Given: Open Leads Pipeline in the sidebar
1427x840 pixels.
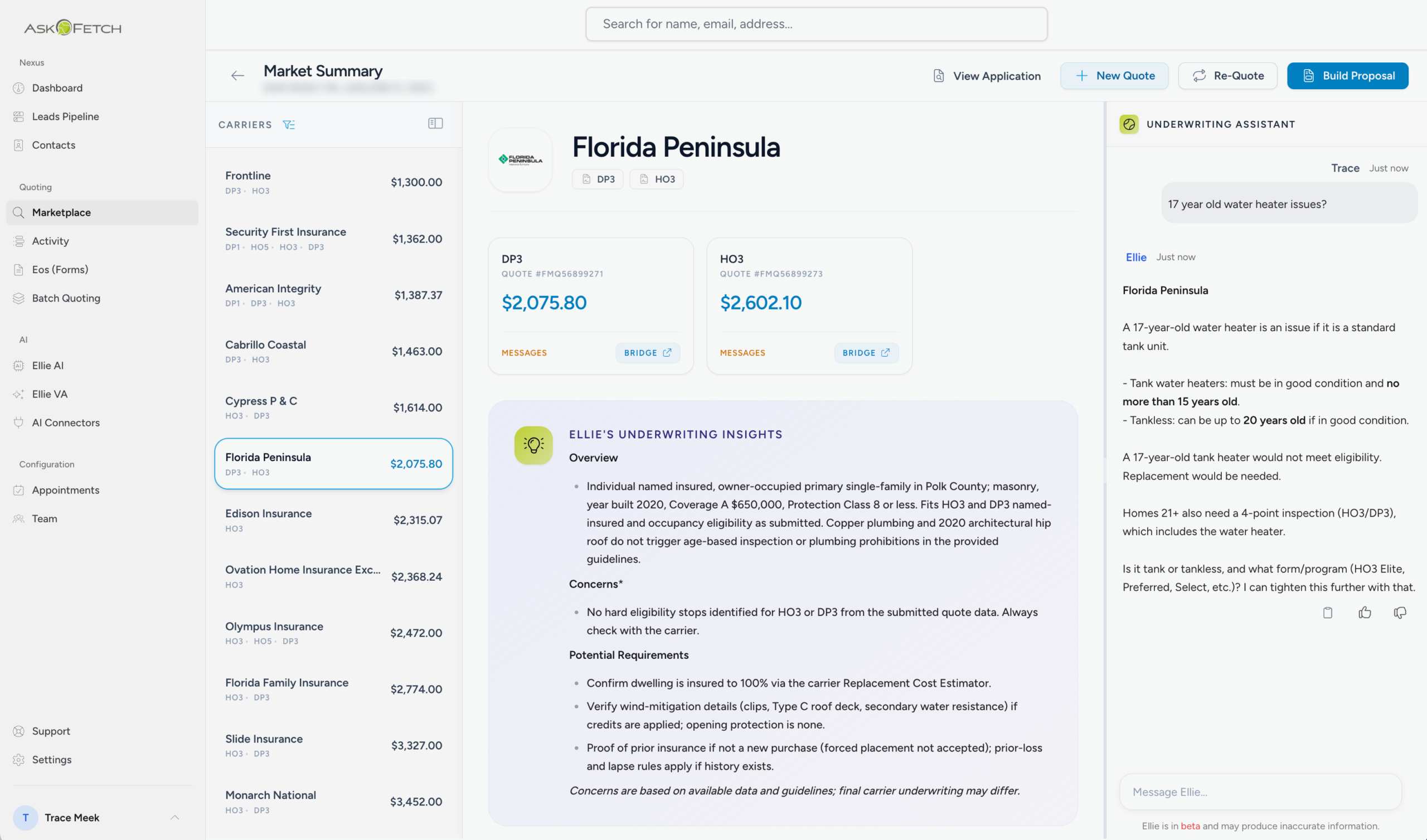Looking at the screenshot, I should (103, 116).
